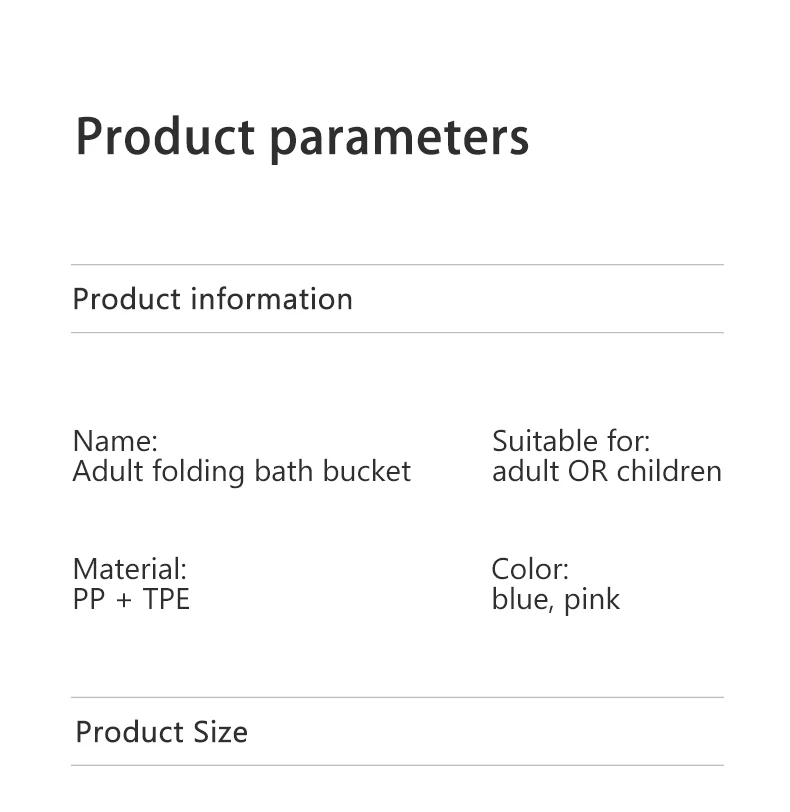The width and height of the screenshot is (790, 812).
Task: Click the TPE material abbreviation
Action: pos(166,599)
